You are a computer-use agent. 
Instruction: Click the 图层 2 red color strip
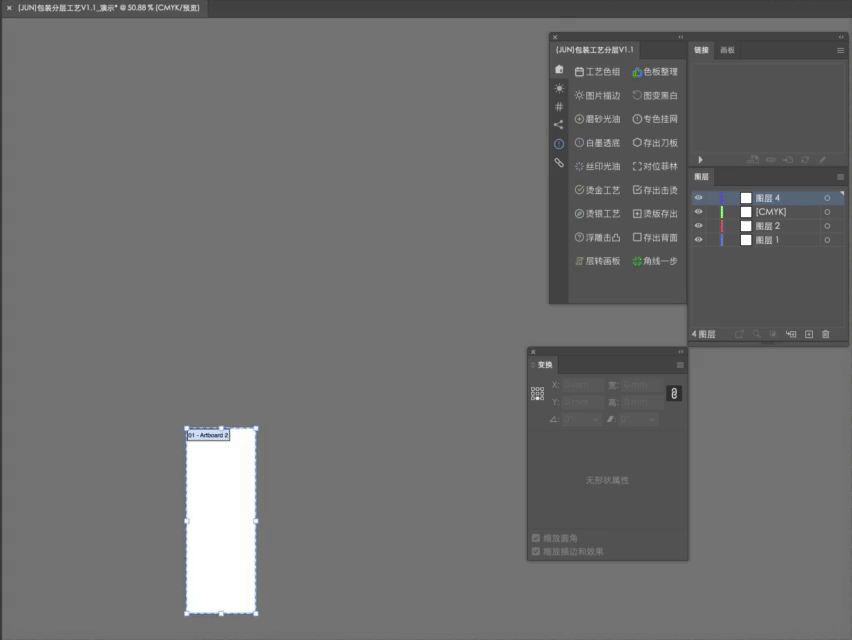click(722, 226)
